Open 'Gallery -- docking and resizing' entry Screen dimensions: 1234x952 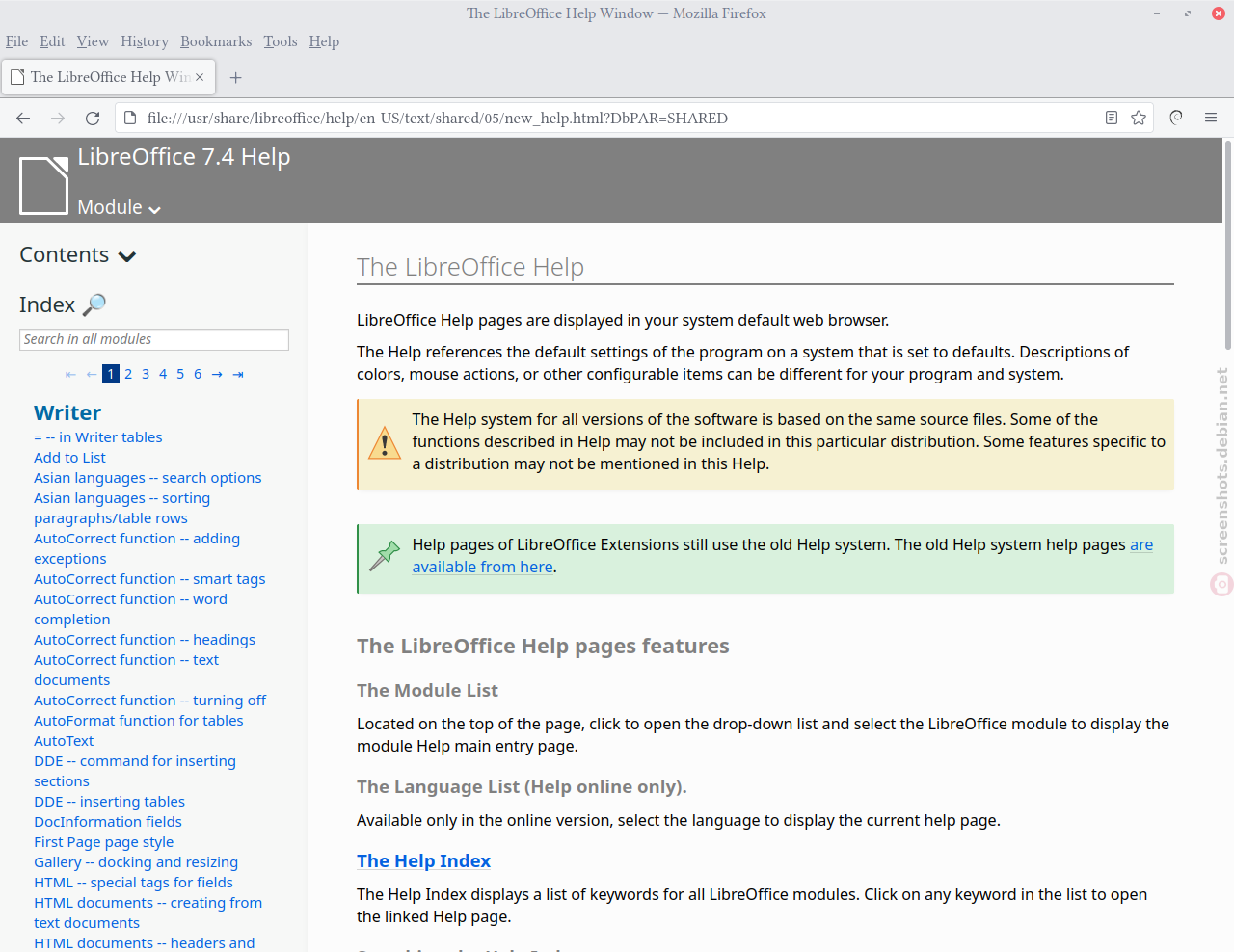tap(136, 862)
